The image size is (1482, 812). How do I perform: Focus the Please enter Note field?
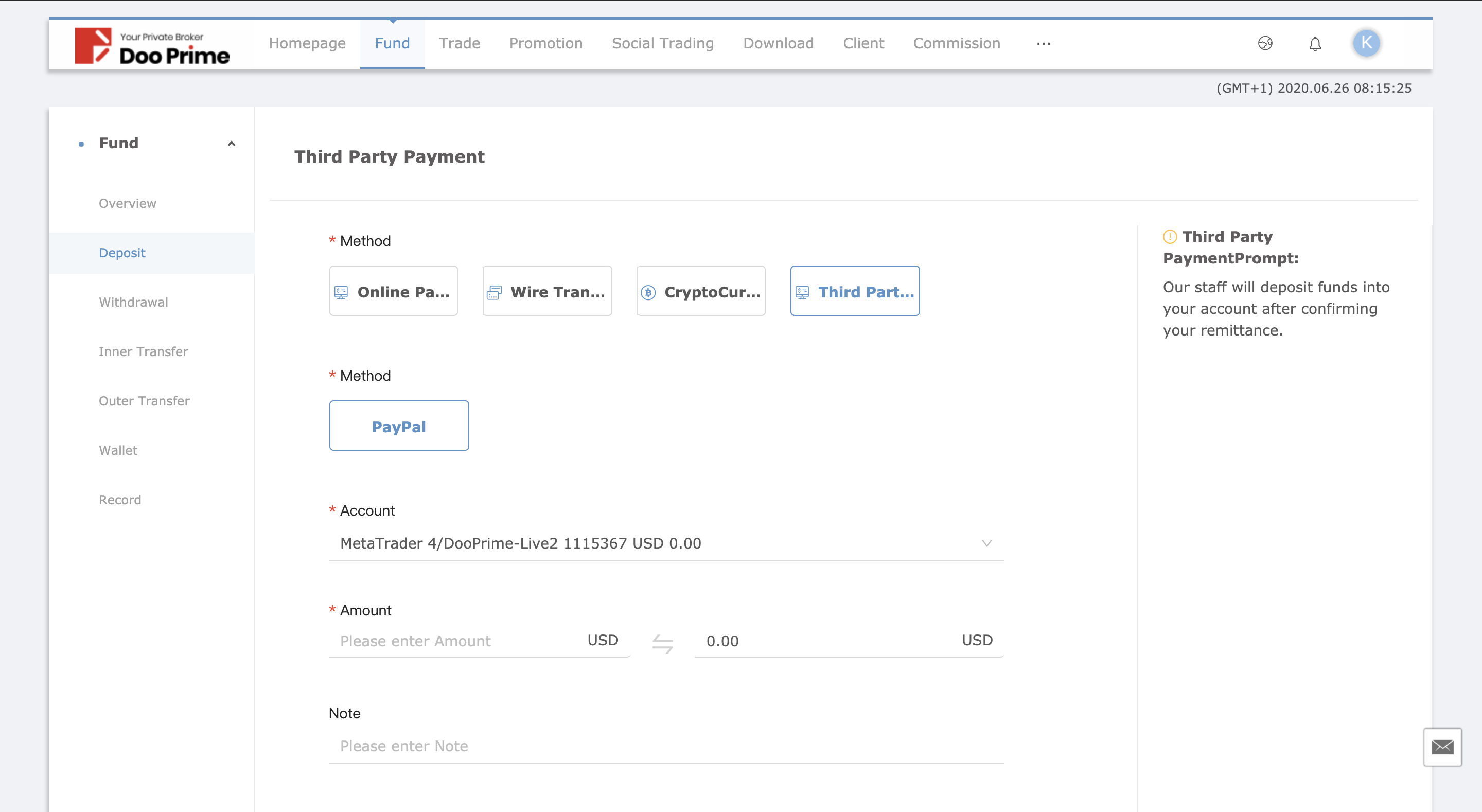pyautogui.click(x=666, y=747)
